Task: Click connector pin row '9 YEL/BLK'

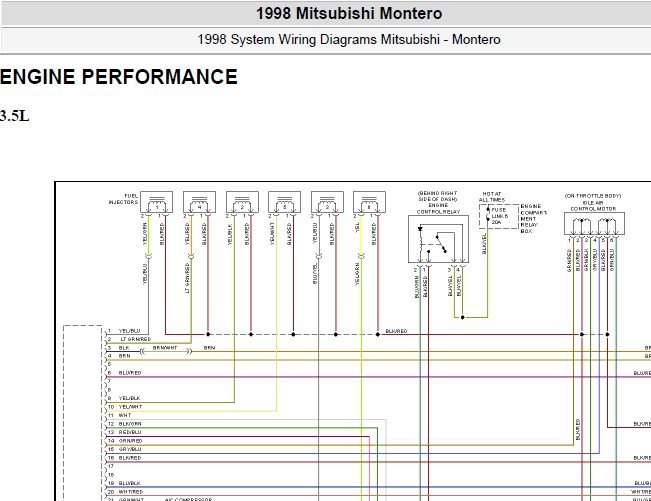Action: [124, 398]
